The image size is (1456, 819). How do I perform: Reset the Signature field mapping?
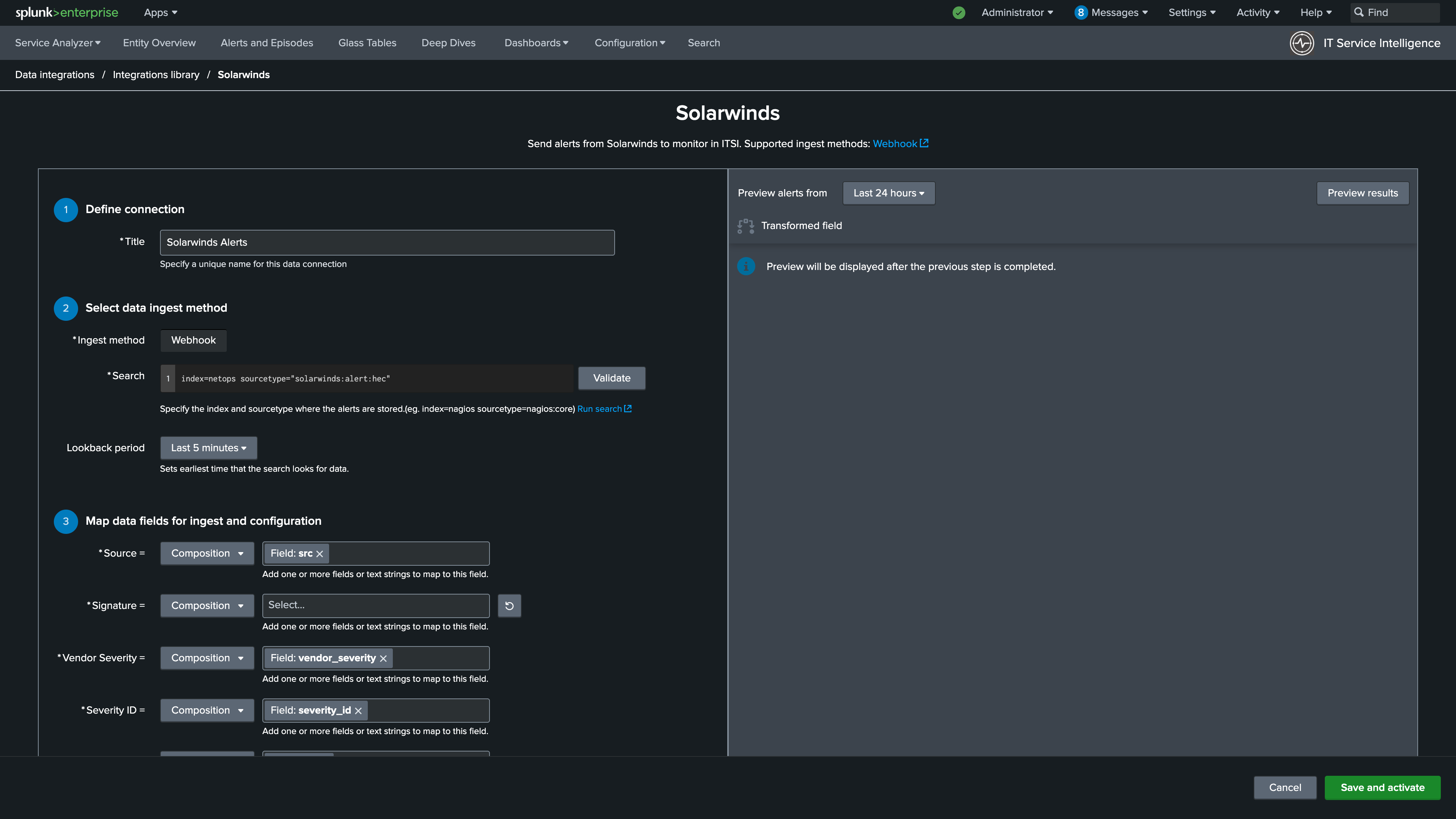(509, 606)
